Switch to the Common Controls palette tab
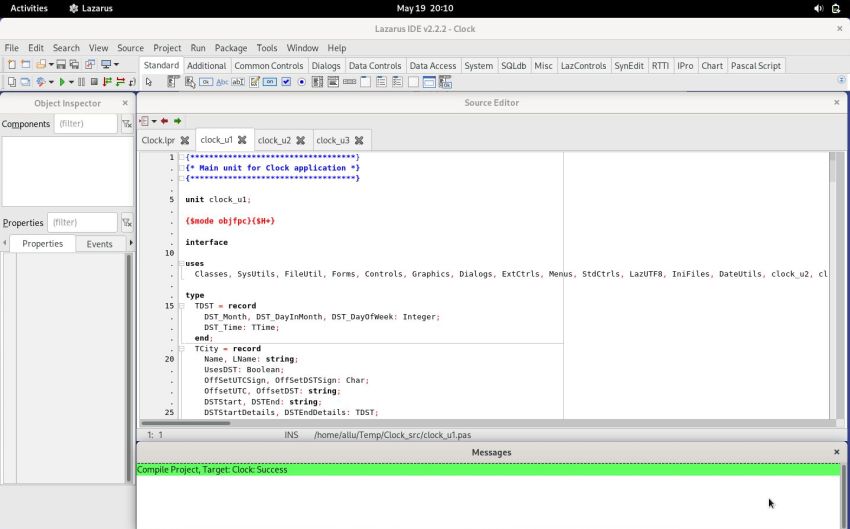850x529 pixels. 268,66
